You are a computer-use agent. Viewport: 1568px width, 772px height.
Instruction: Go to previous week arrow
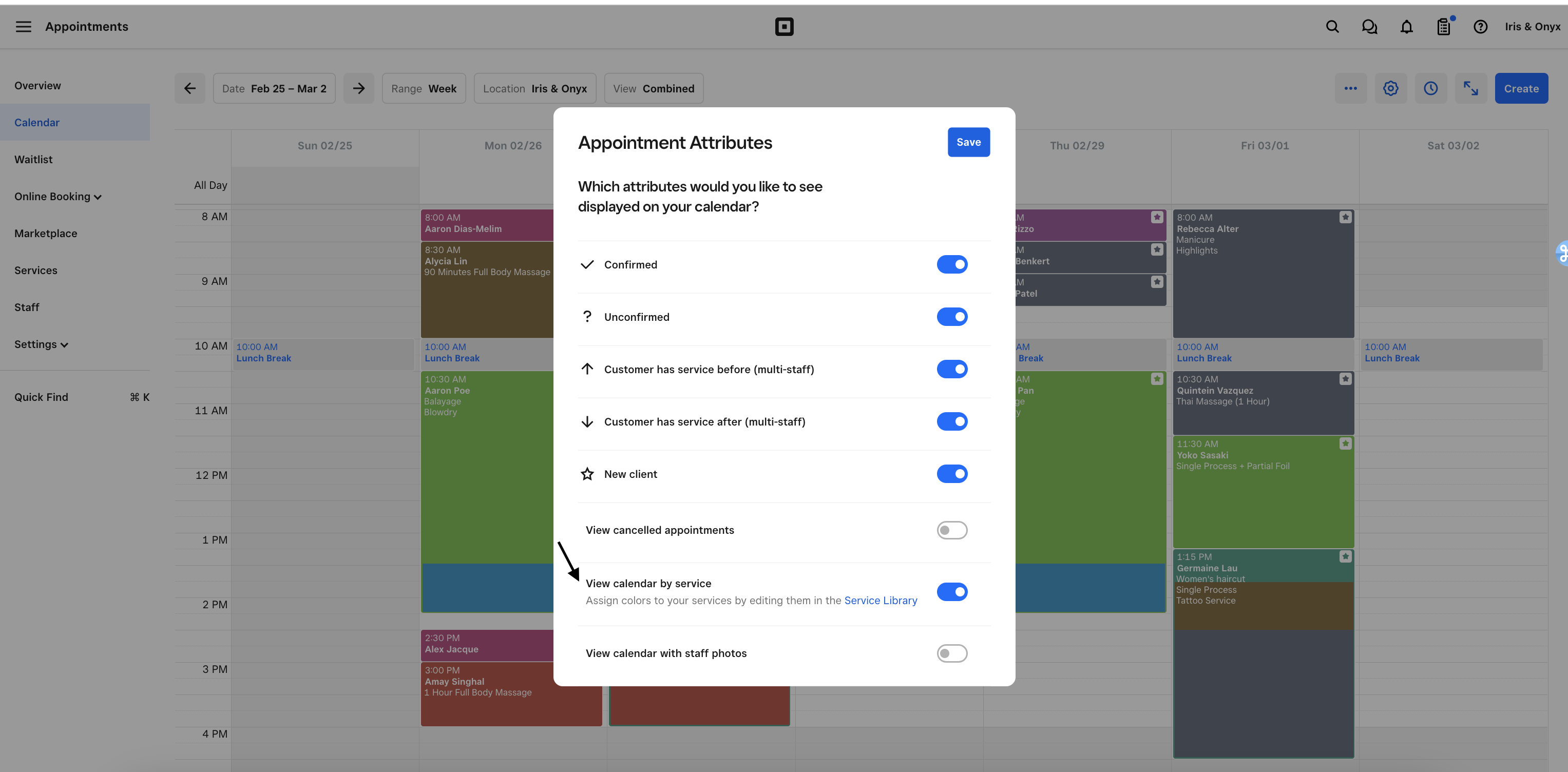tap(190, 89)
